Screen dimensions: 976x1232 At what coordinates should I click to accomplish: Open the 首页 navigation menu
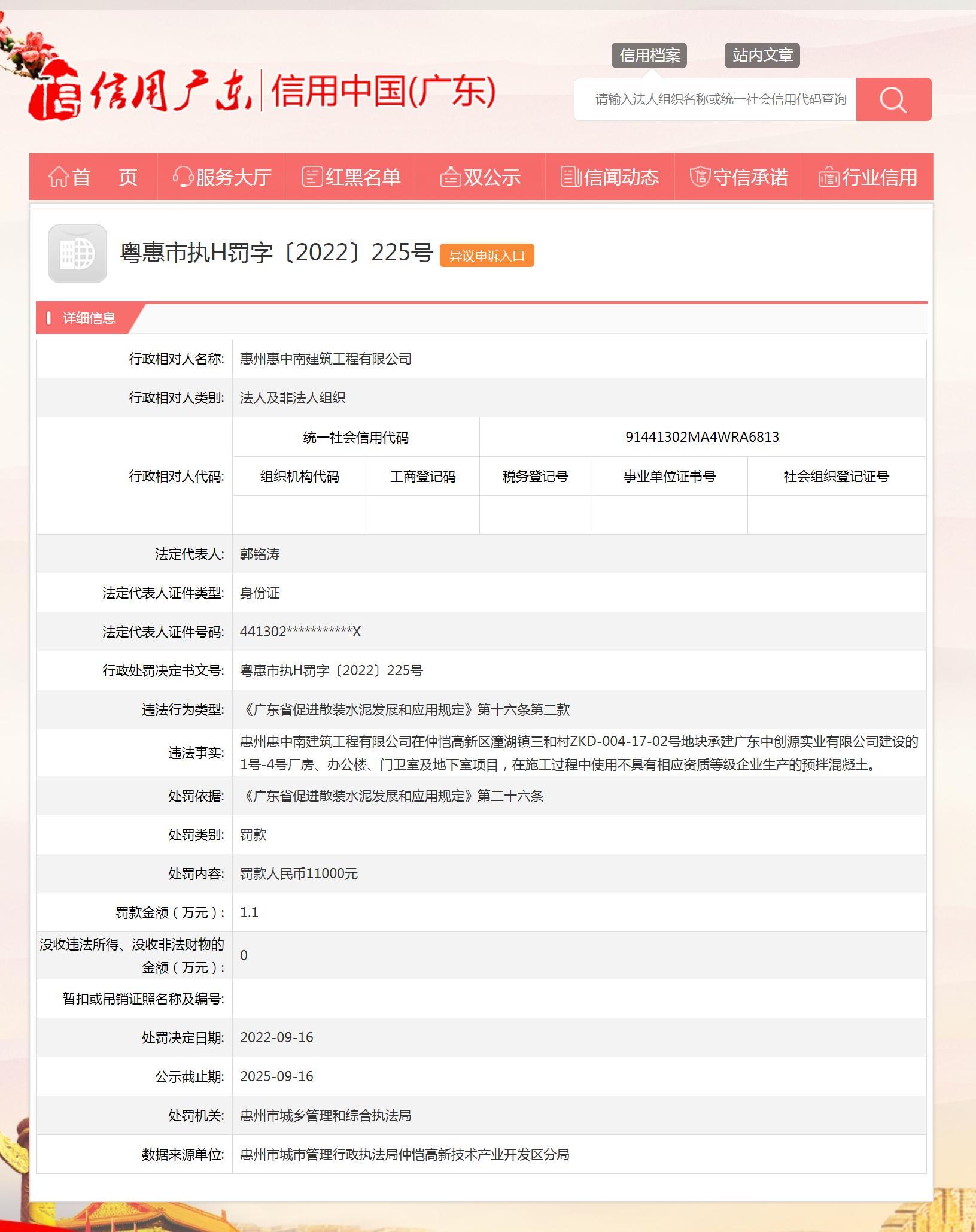click(x=93, y=177)
